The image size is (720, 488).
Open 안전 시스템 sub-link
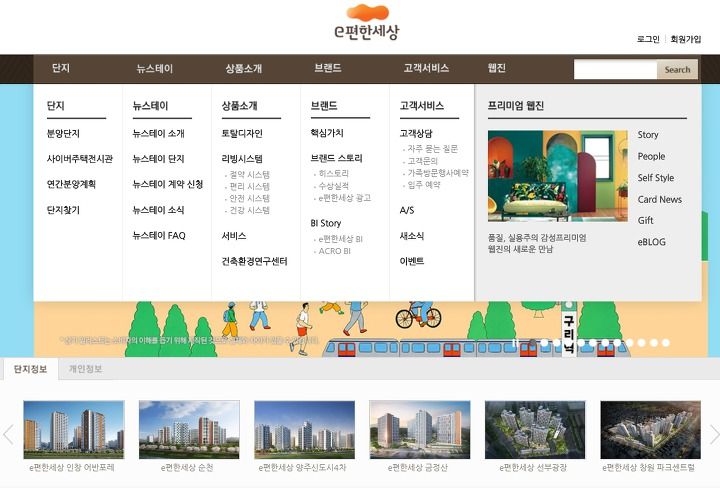click(x=249, y=198)
